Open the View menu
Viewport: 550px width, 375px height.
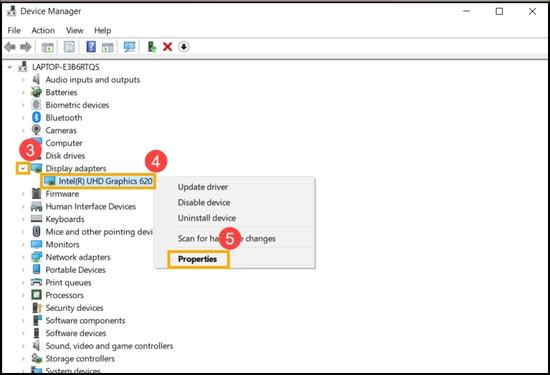pos(75,31)
